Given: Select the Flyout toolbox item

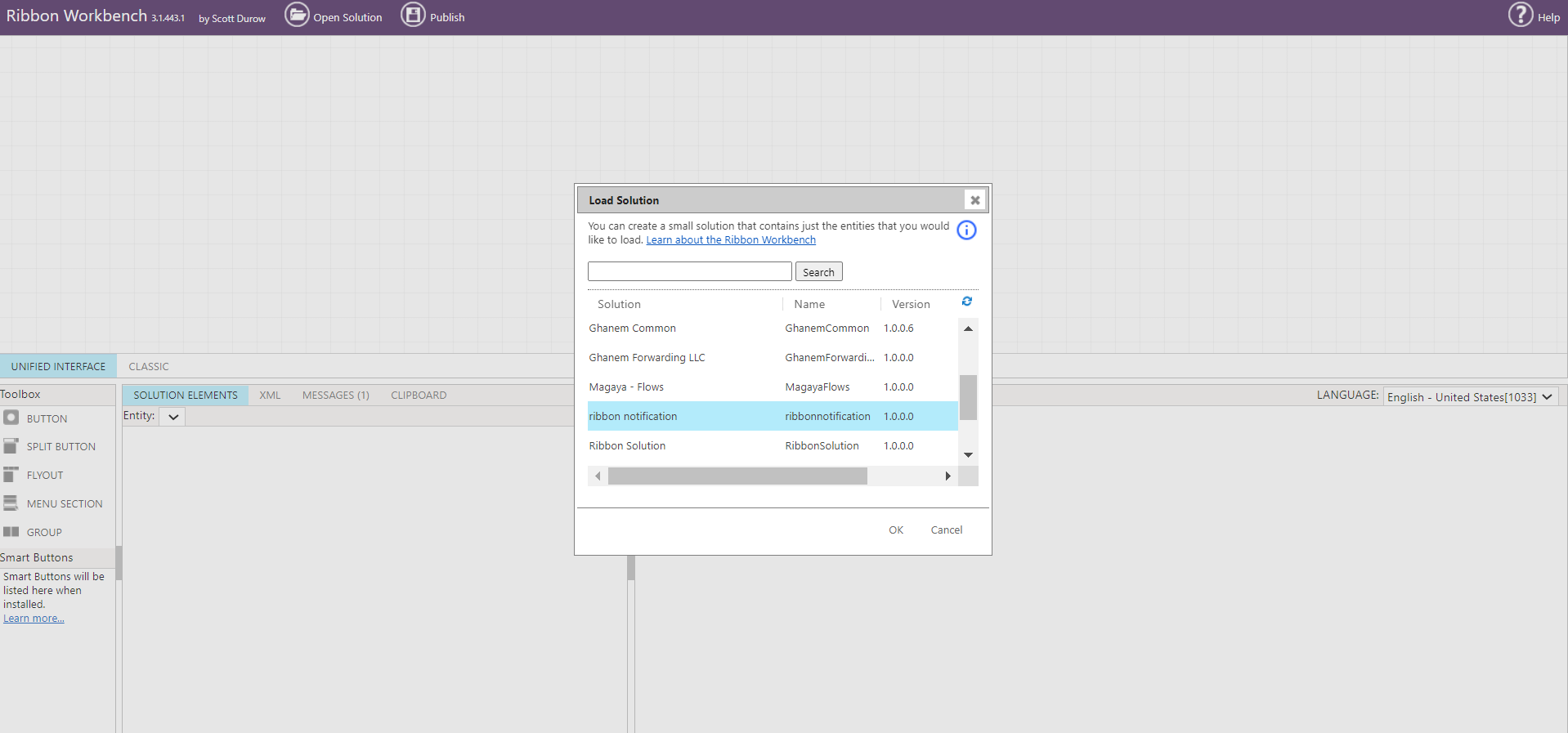Looking at the screenshot, I should tap(44, 476).
